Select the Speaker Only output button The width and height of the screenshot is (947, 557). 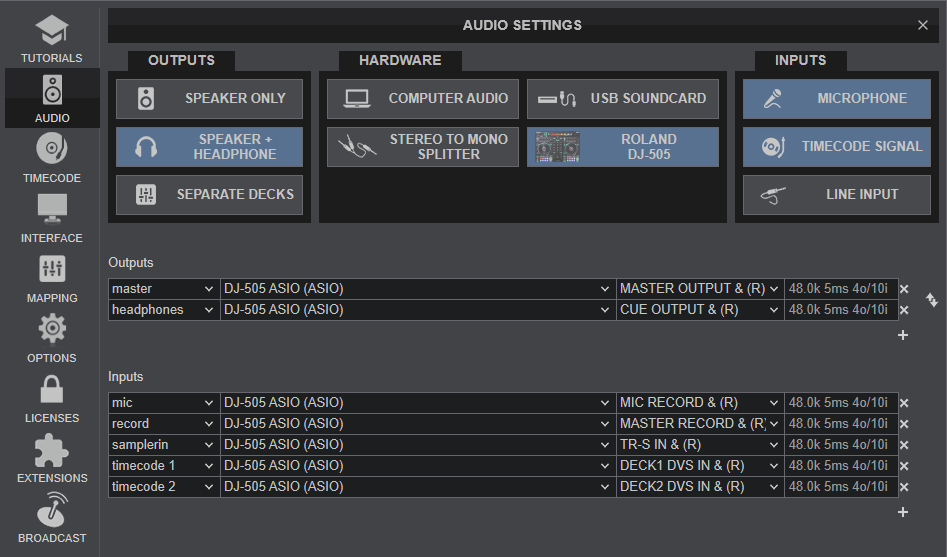209,98
